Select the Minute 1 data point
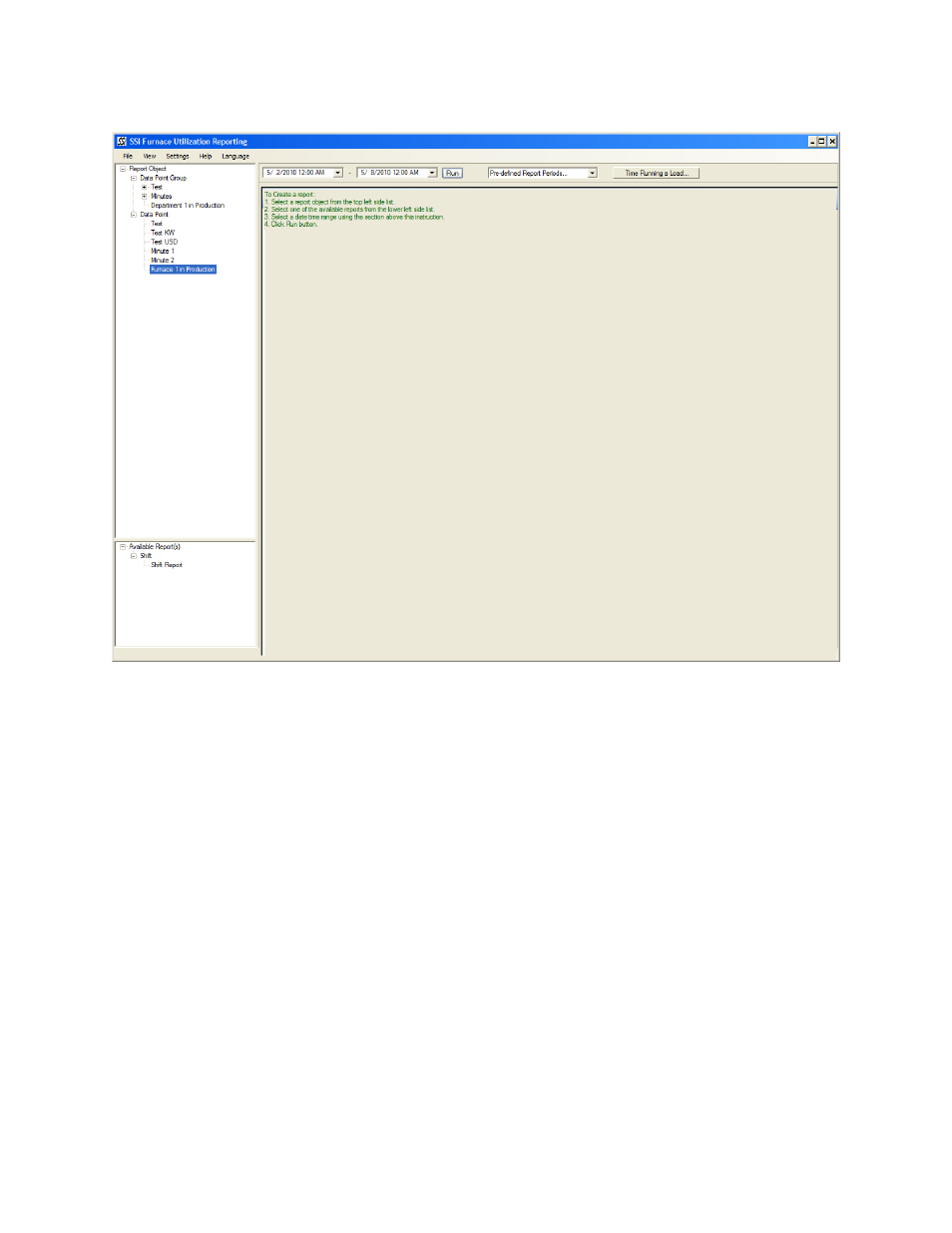 [x=163, y=251]
